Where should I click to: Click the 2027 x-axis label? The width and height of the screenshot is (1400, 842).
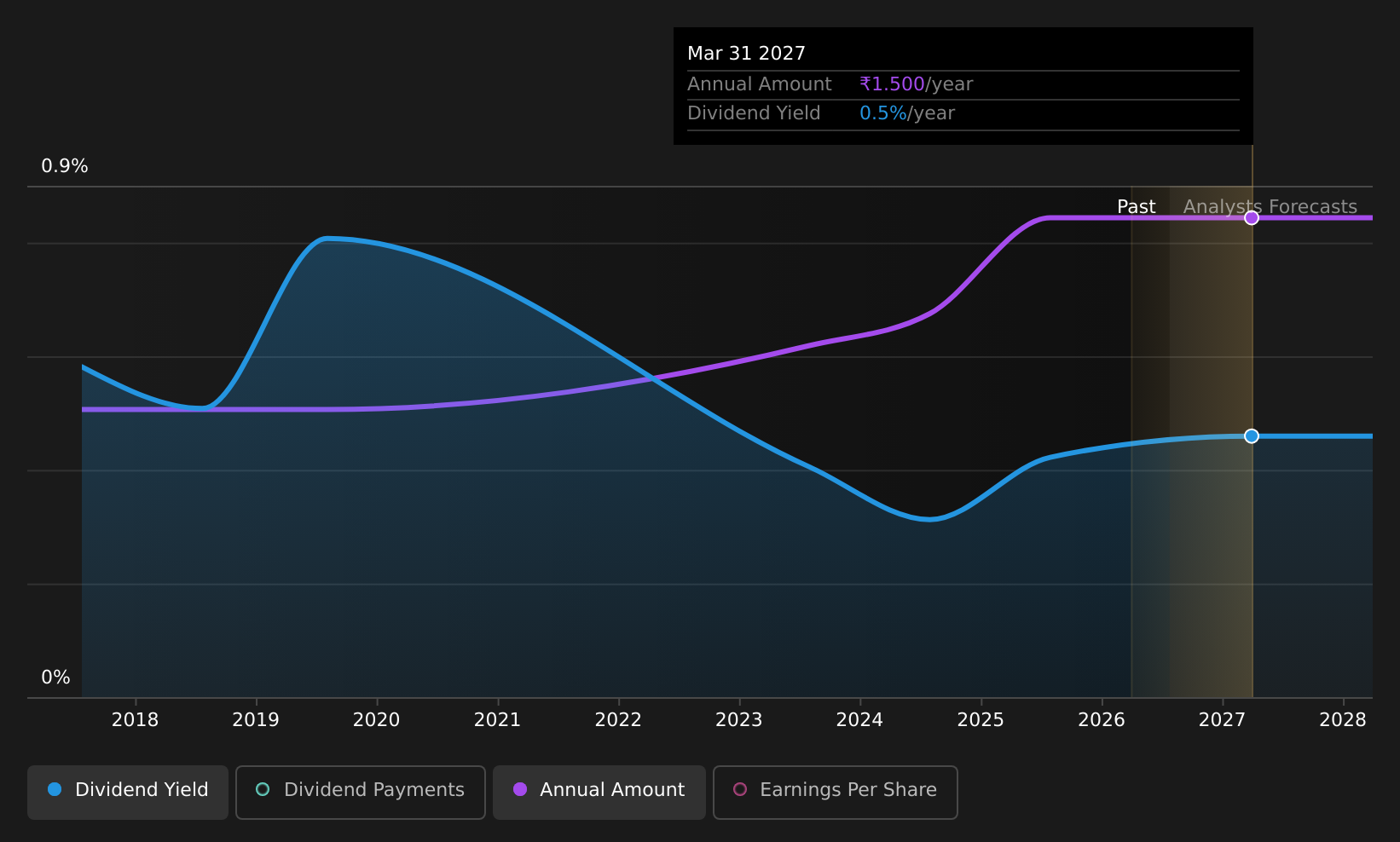point(1222,720)
